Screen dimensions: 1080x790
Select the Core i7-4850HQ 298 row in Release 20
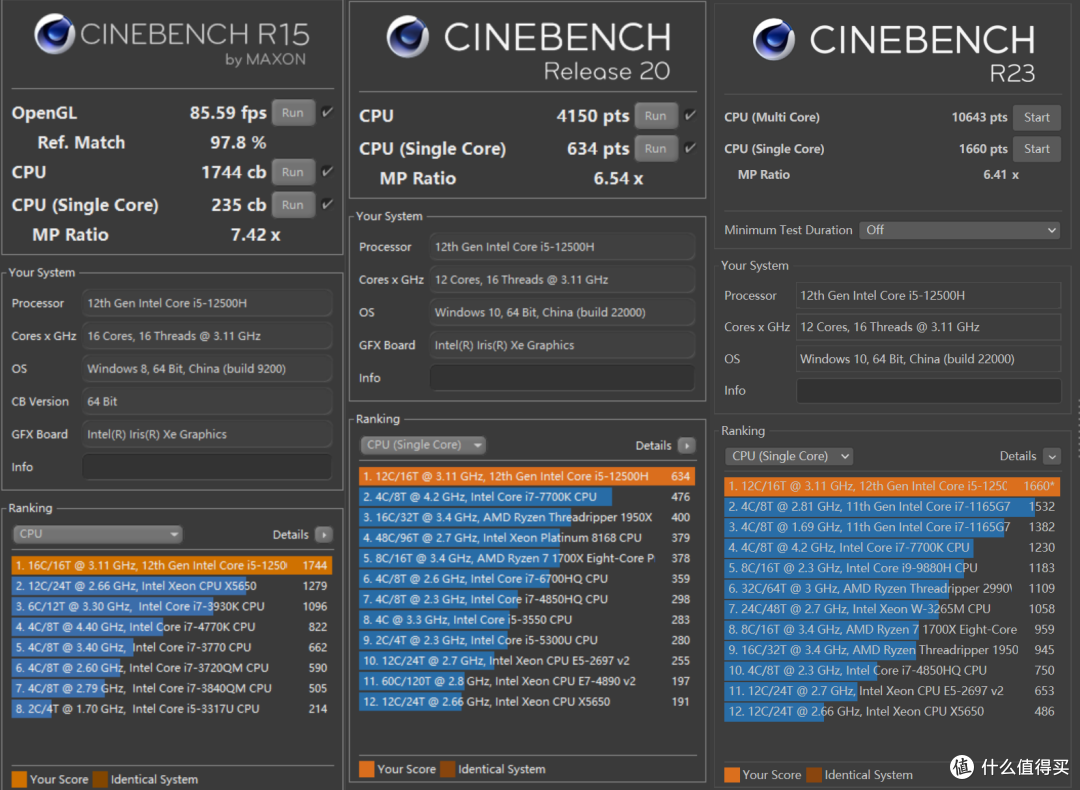(527, 599)
